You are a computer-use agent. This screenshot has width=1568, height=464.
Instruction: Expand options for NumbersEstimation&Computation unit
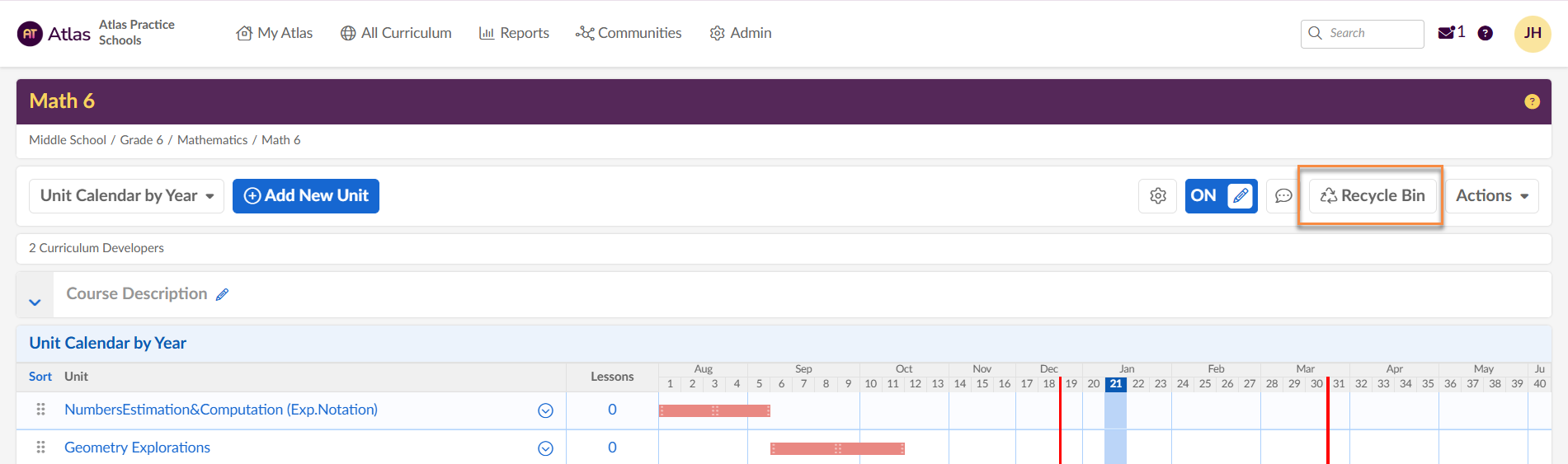click(x=545, y=410)
